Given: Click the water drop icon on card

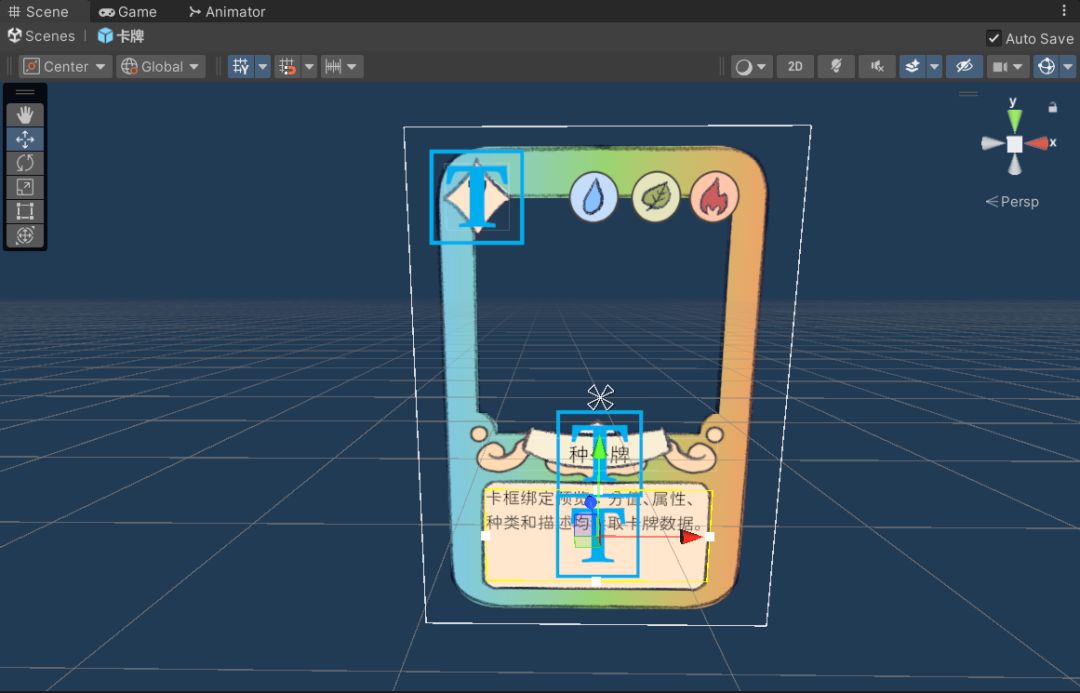Looking at the screenshot, I should point(593,197).
